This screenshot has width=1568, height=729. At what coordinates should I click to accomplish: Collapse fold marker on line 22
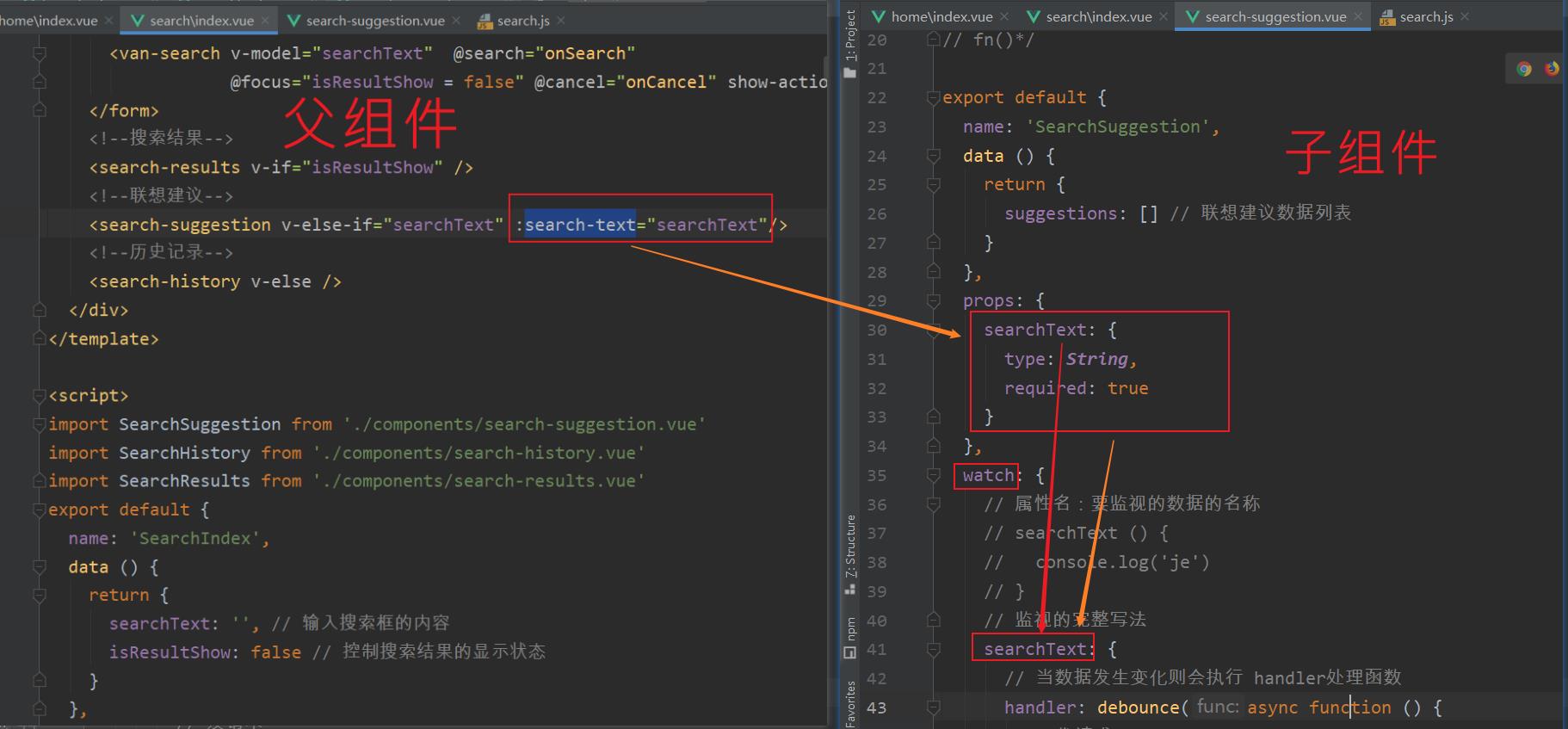(x=934, y=98)
